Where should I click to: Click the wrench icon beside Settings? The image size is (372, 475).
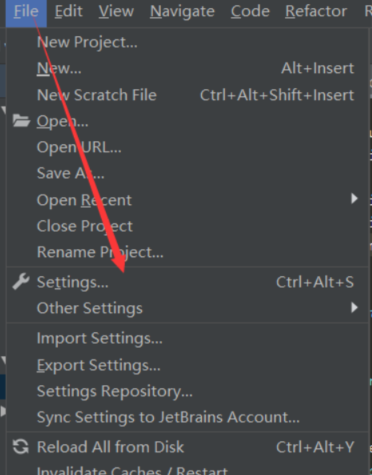[x=21, y=282]
